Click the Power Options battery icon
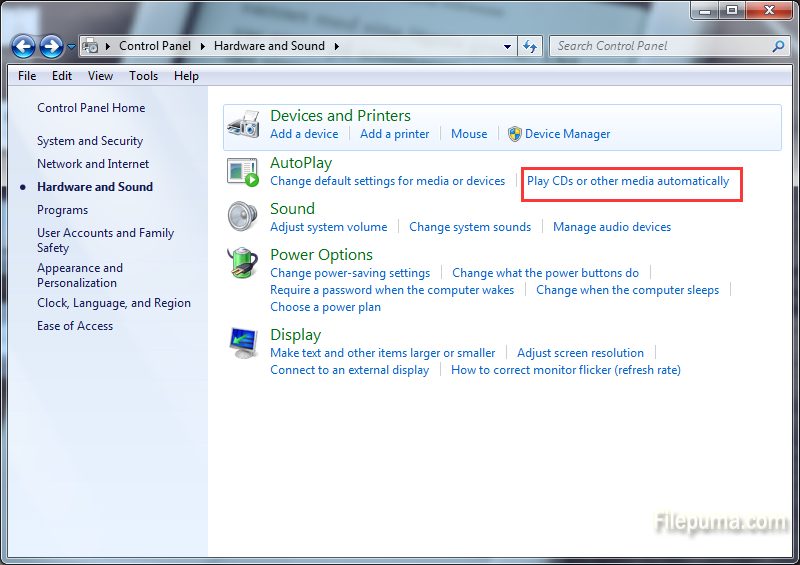Image resolution: width=800 pixels, height=565 pixels. pos(243,263)
